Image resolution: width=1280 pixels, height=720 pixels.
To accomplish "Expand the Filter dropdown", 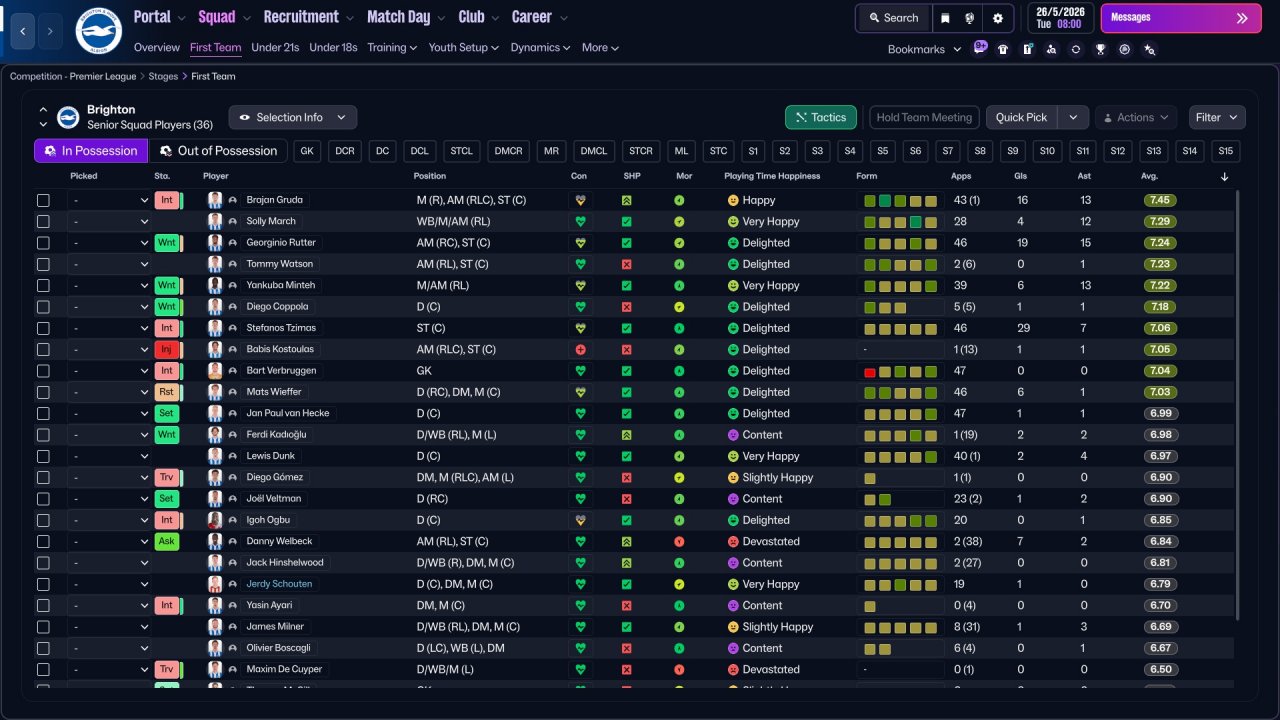I will coord(1217,117).
